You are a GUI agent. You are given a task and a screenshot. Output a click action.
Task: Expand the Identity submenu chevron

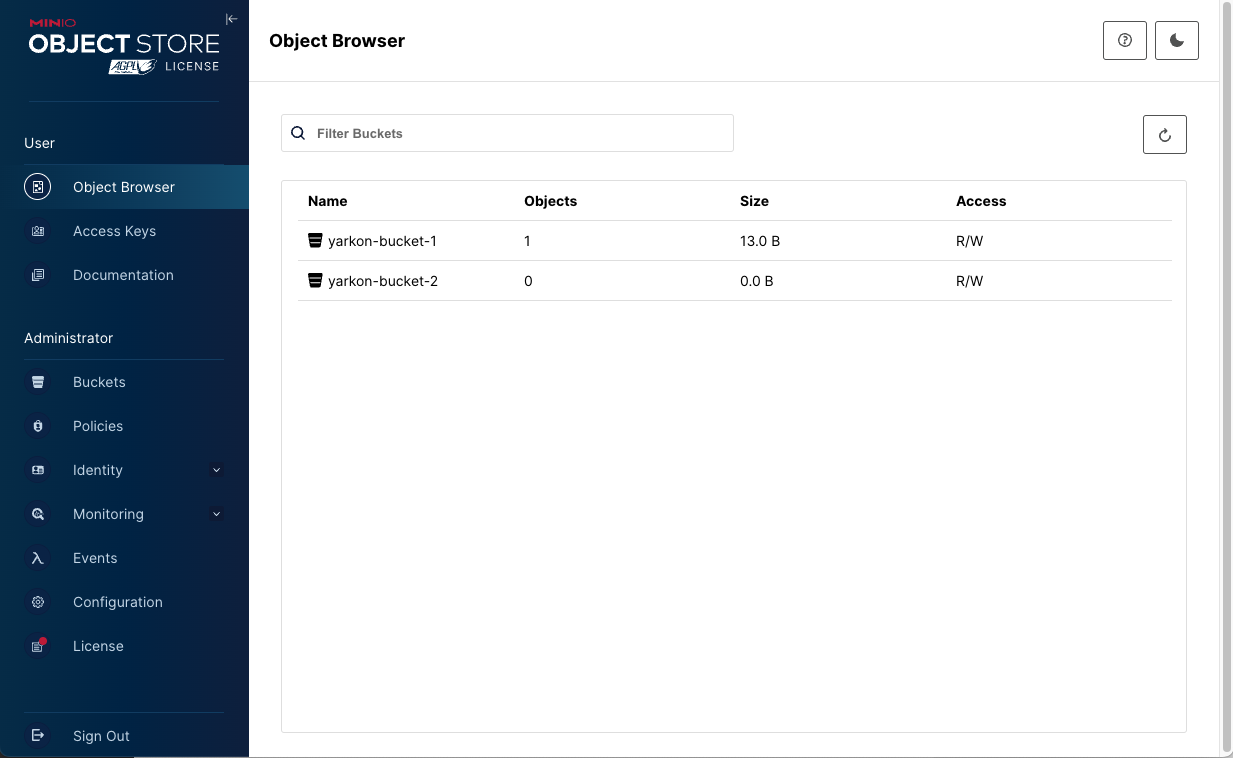(216, 470)
